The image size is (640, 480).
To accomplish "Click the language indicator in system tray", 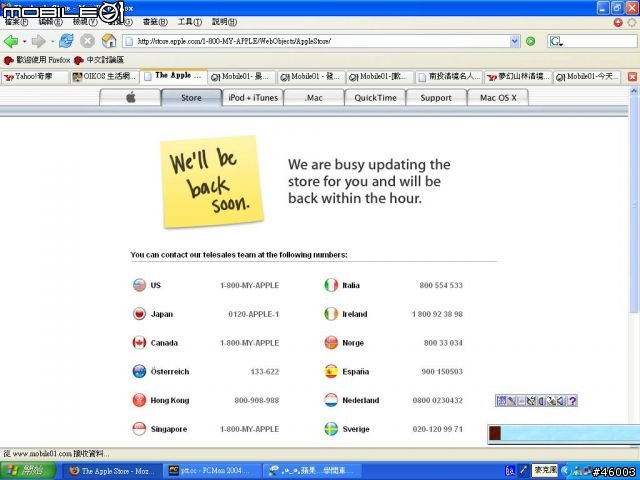I will (x=510, y=471).
